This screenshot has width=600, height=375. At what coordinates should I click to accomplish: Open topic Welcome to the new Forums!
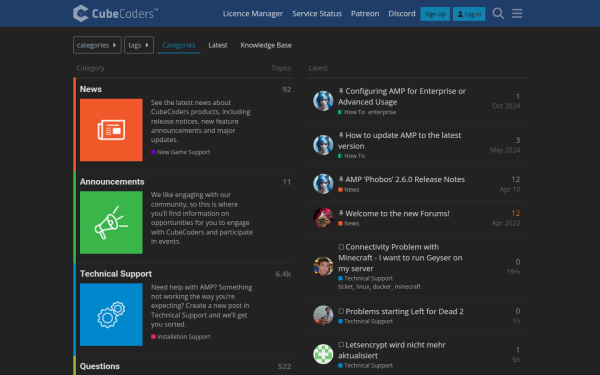(397, 214)
